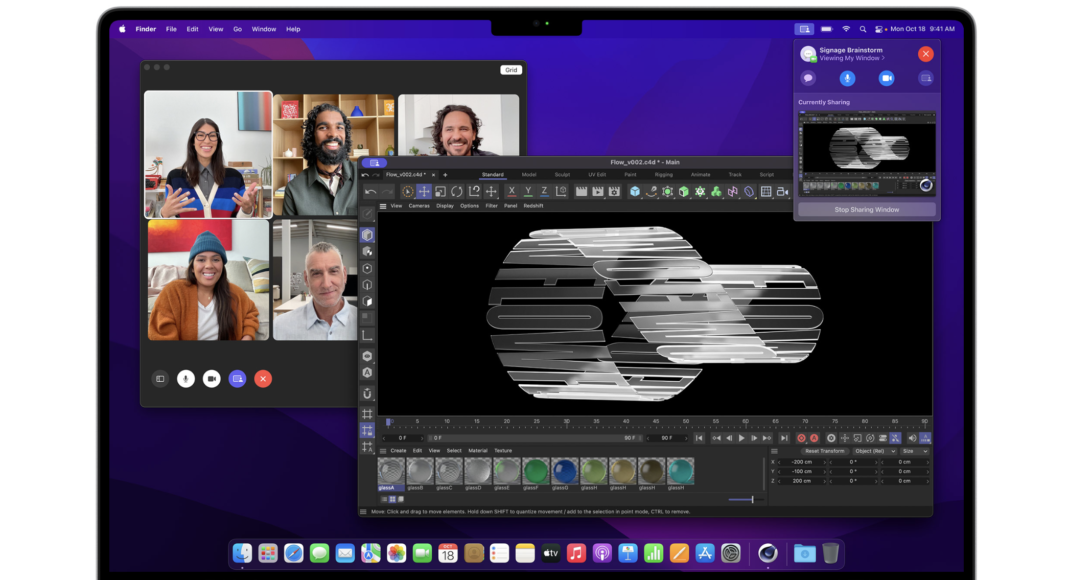The height and width of the screenshot is (580, 1068).
Task: Open Keynote from the Dock
Action: click(627, 553)
